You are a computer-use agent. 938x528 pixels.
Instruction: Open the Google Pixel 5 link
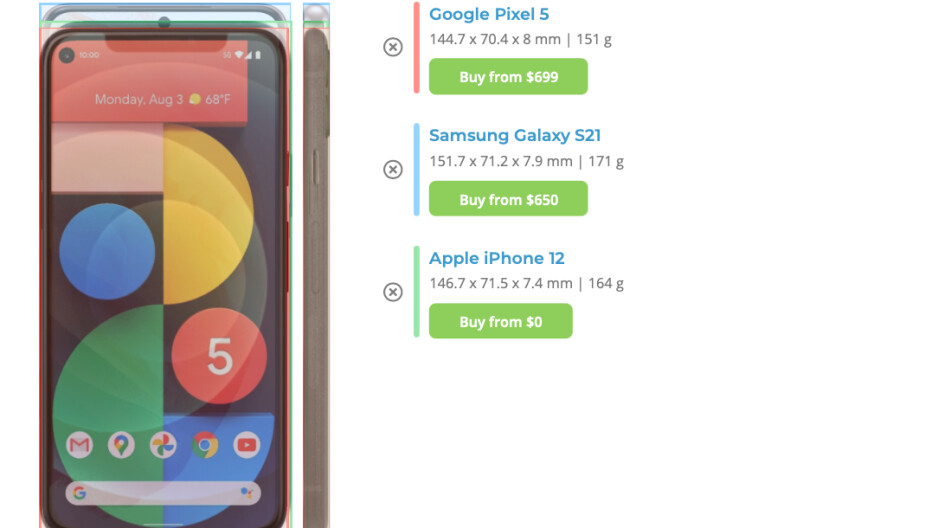(489, 14)
